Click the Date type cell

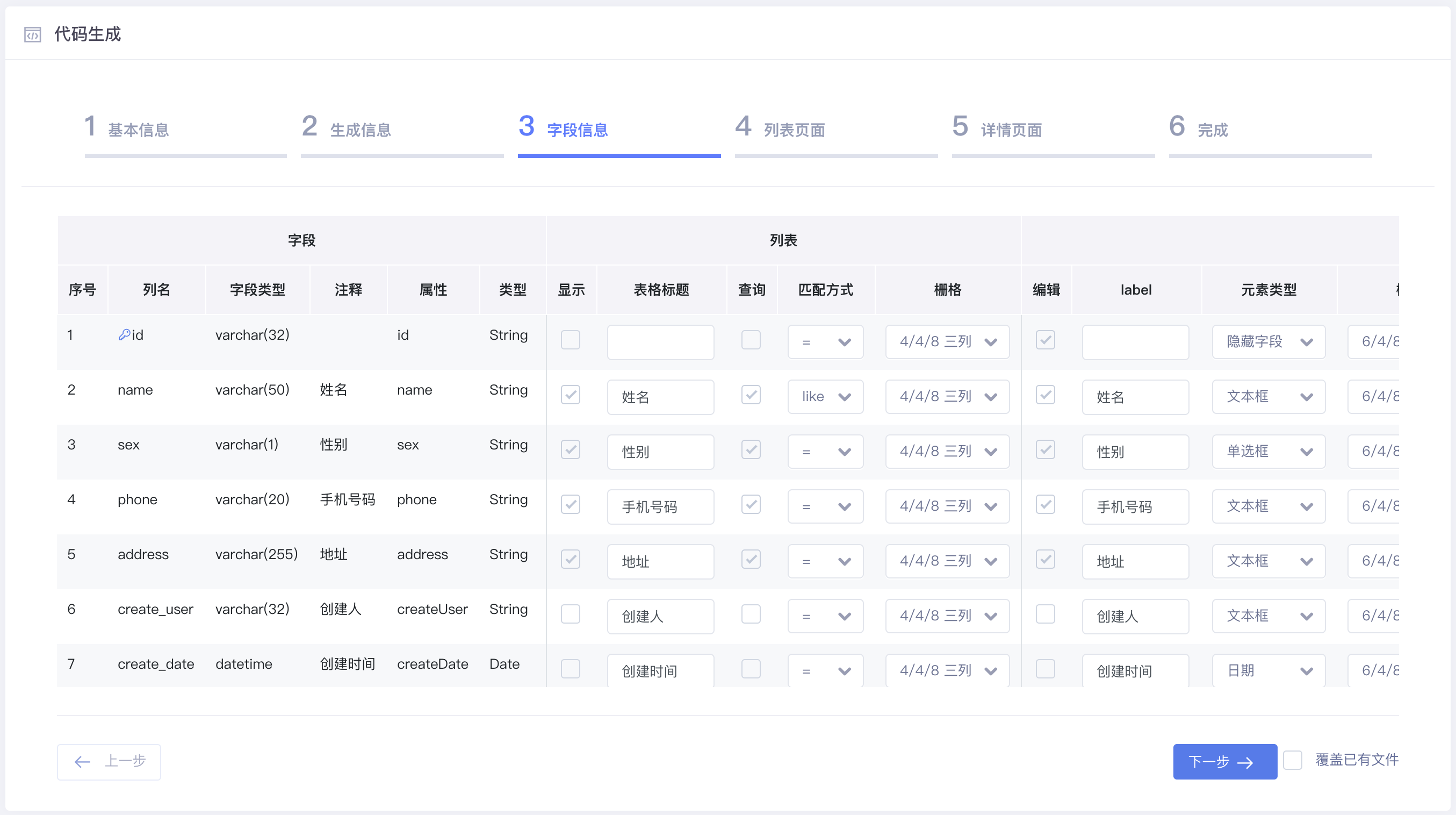pos(504,664)
